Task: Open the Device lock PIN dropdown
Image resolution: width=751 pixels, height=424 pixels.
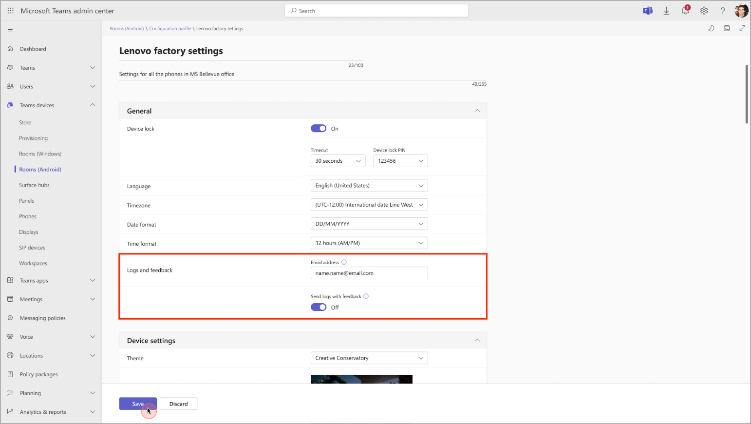Action: (400, 161)
